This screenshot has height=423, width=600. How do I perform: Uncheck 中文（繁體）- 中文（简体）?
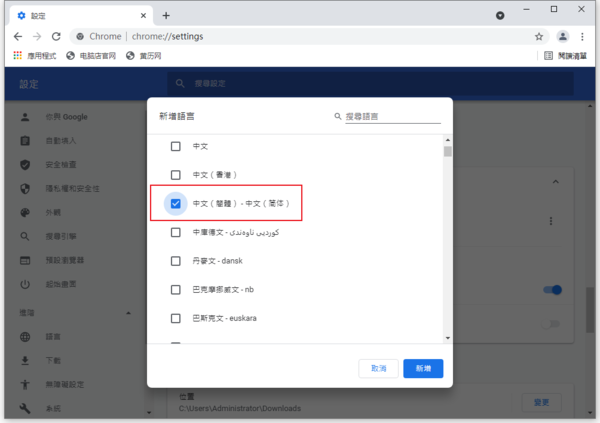tap(176, 204)
